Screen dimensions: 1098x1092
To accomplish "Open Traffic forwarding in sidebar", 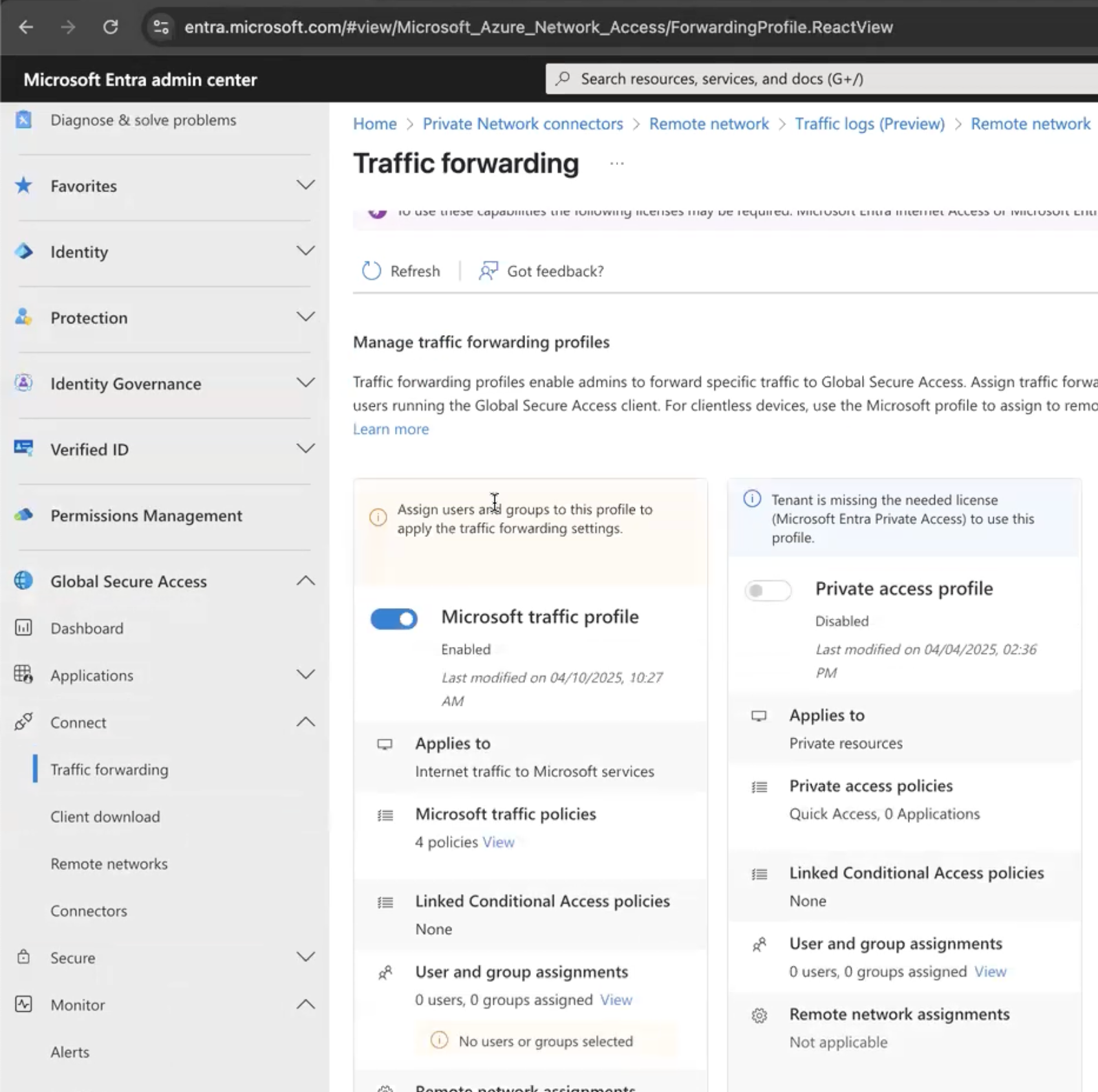I will click(x=109, y=769).
